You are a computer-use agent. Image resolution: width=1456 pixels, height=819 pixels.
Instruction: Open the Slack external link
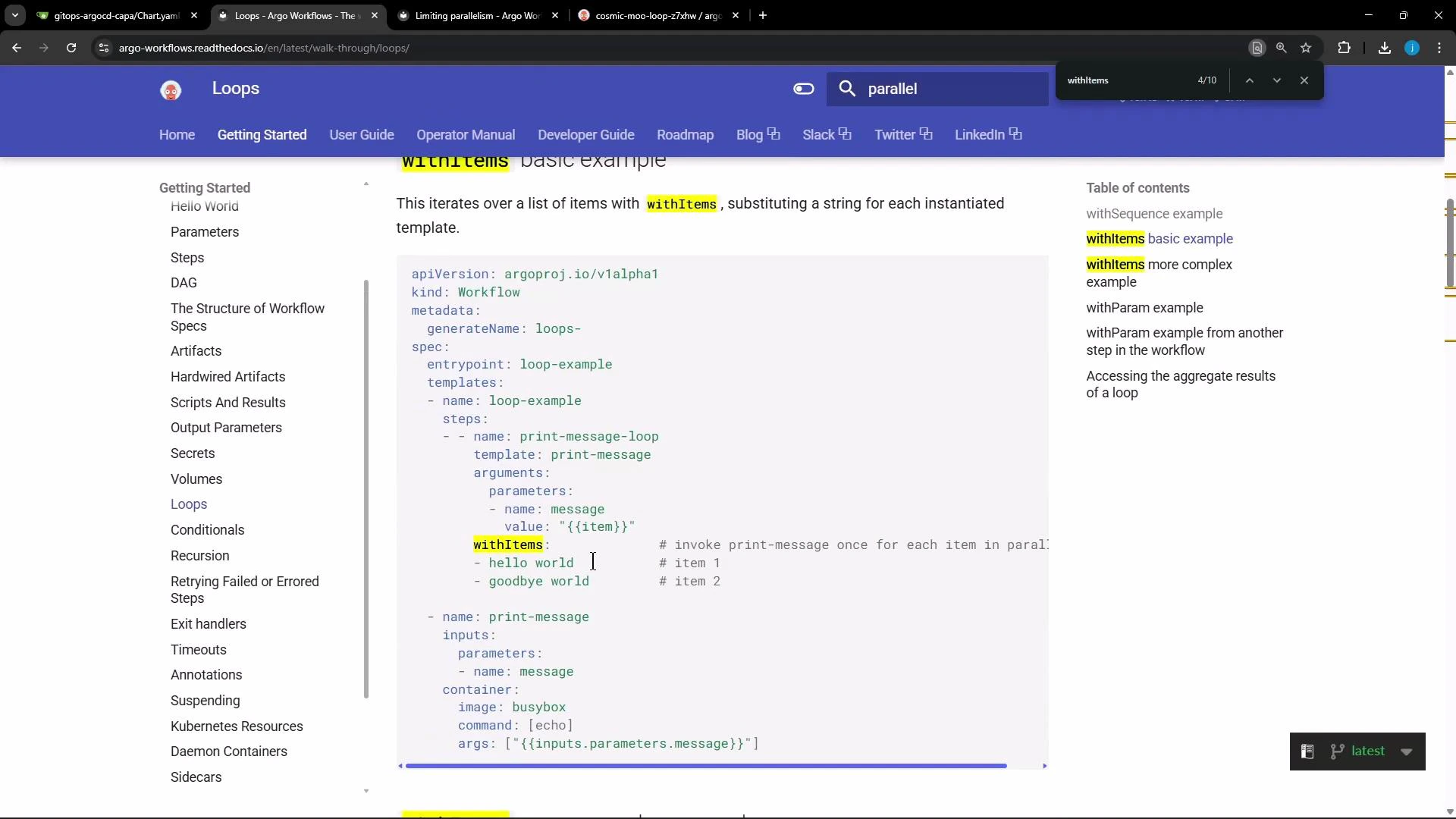point(827,135)
